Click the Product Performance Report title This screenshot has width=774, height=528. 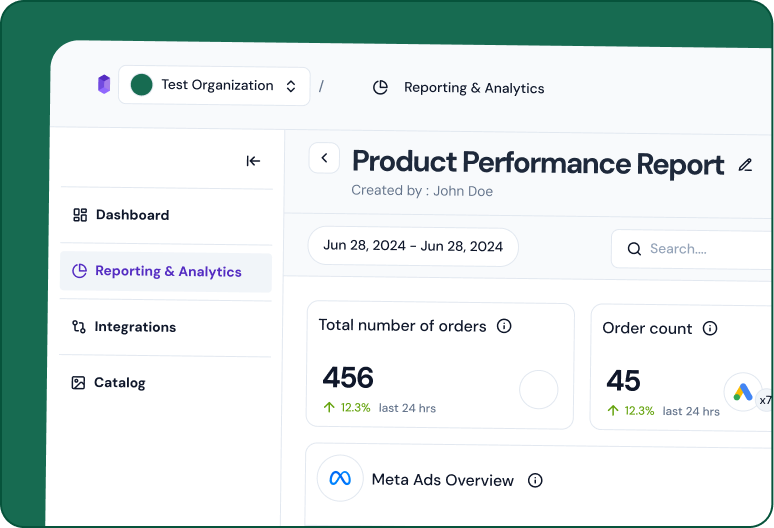click(538, 163)
